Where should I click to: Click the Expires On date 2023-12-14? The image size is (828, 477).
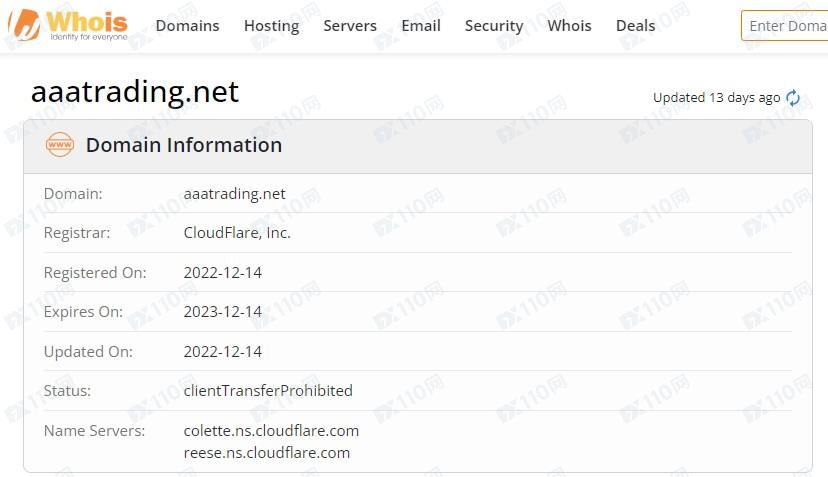[x=223, y=312]
